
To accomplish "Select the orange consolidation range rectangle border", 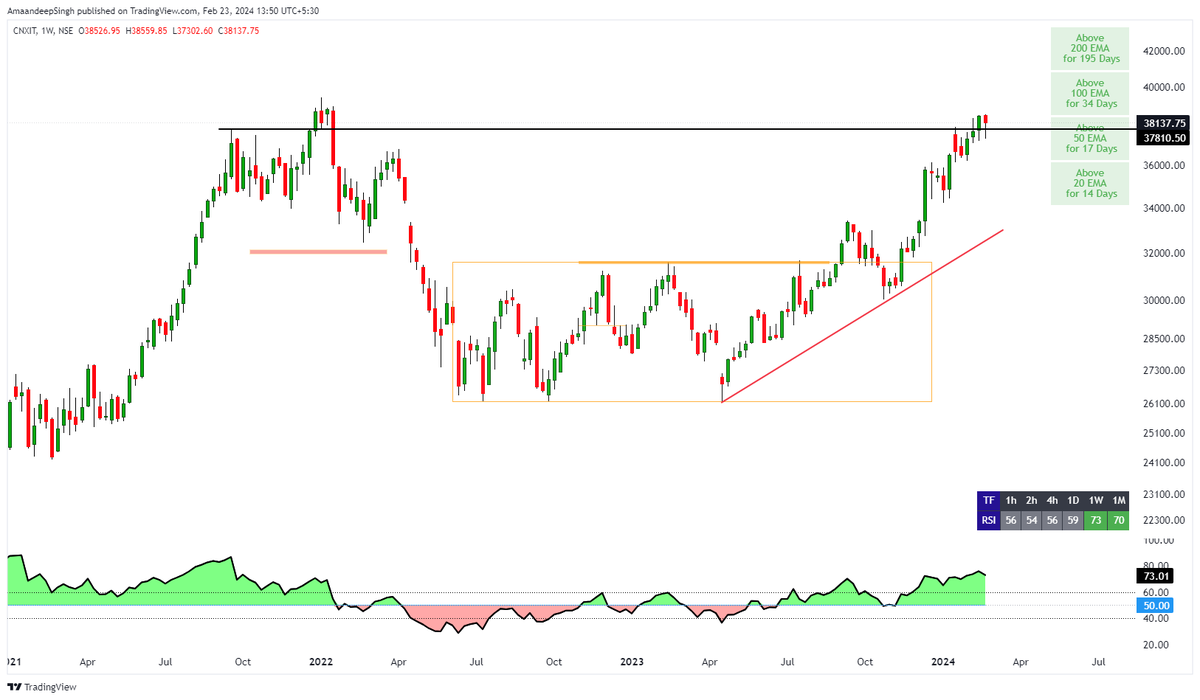I will pyautogui.click(x=692, y=332).
